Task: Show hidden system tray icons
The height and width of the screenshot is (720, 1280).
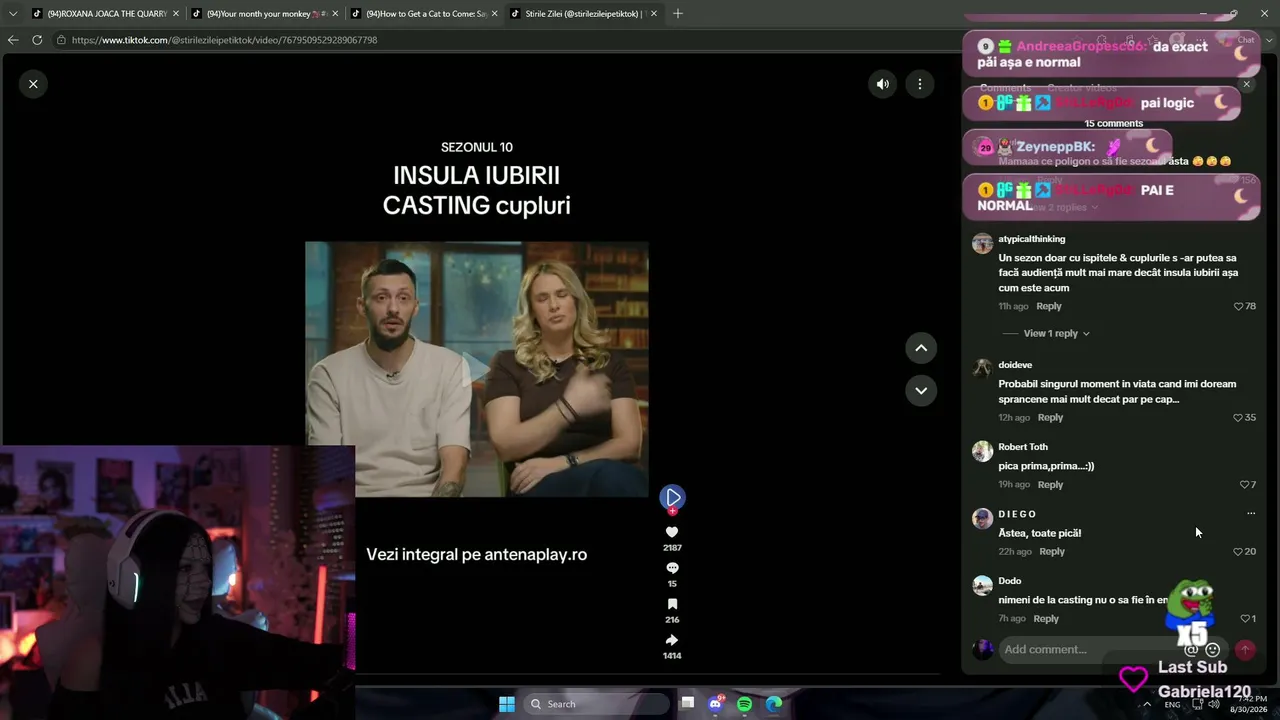Action: click(x=1147, y=704)
